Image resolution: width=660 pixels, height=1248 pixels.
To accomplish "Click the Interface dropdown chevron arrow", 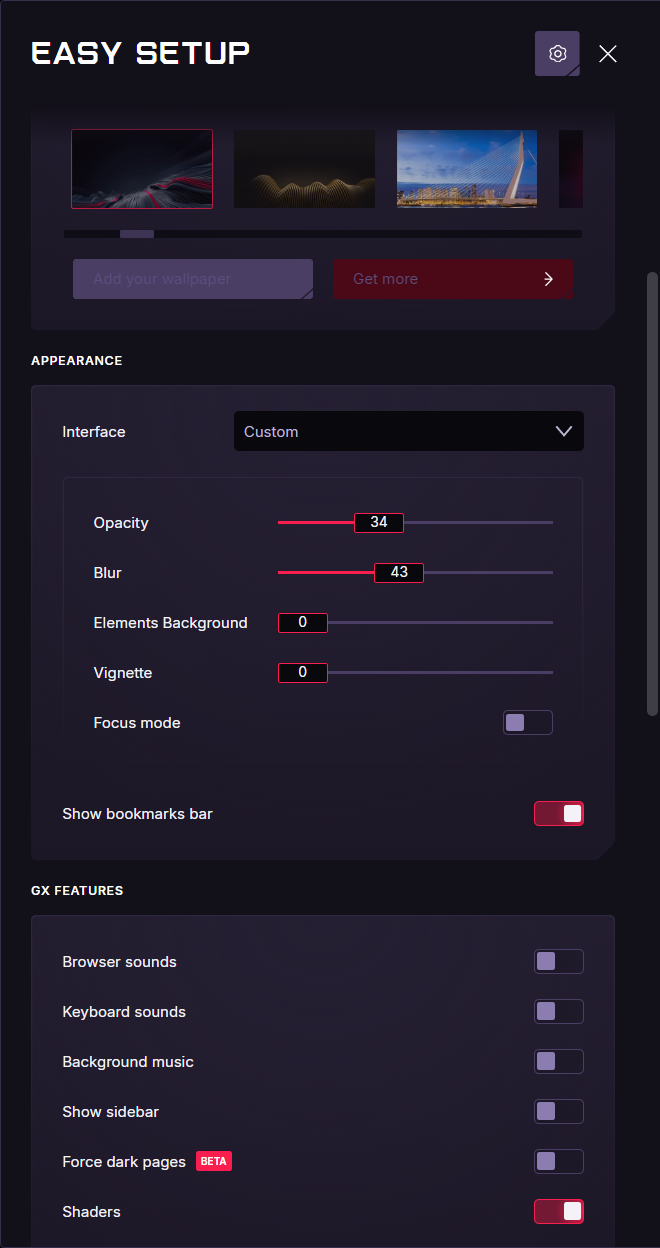I will click(563, 432).
